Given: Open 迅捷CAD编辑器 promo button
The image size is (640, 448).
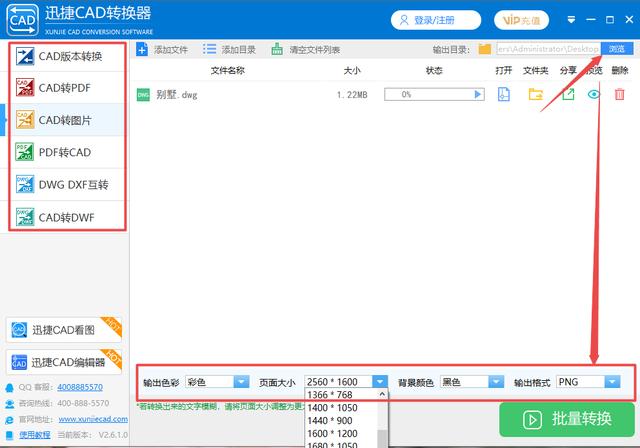Looking at the screenshot, I should point(64,362).
